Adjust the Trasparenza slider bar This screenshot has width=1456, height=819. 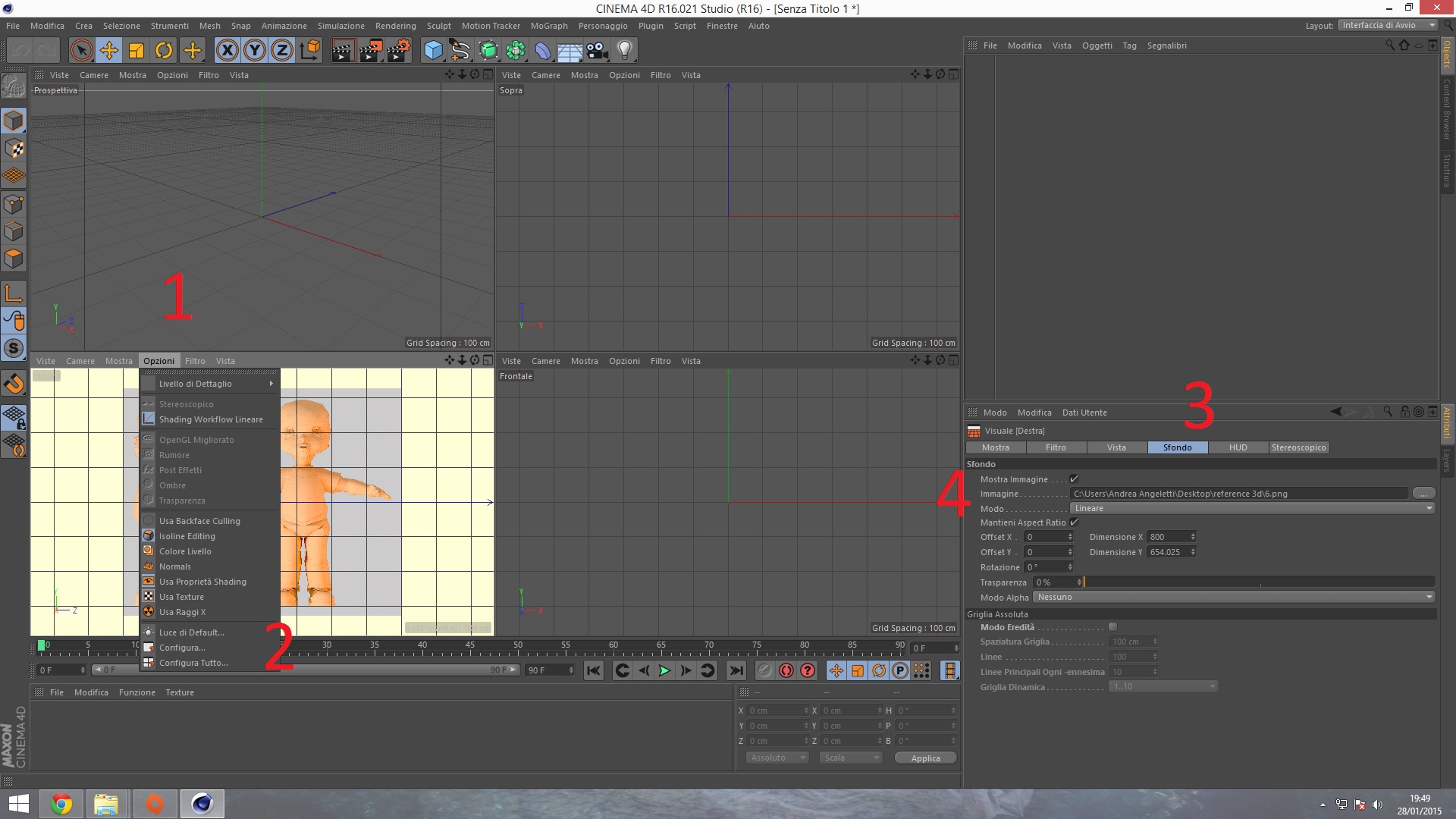(1259, 582)
